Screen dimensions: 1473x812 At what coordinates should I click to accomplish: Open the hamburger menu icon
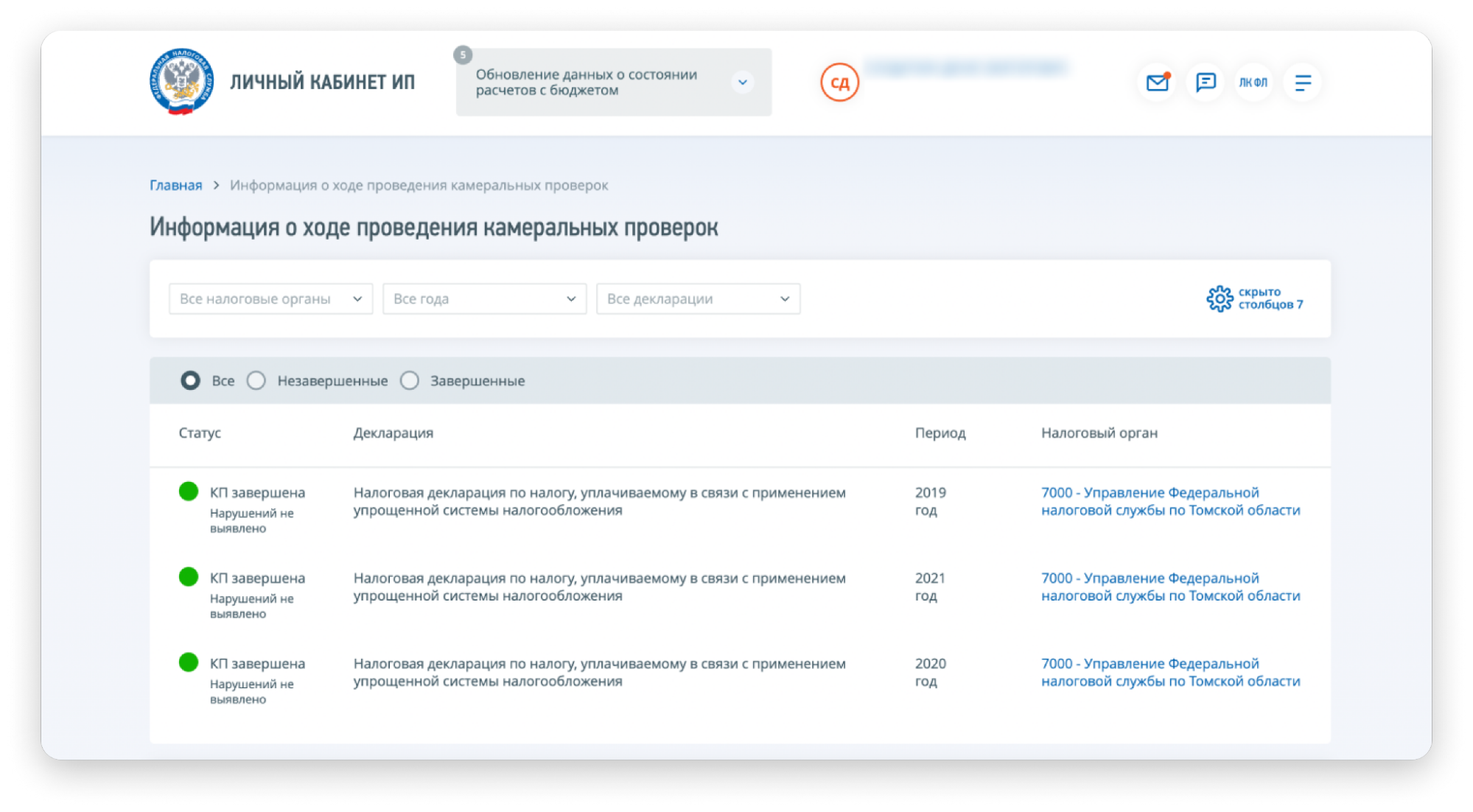click(x=1303, y=82)
